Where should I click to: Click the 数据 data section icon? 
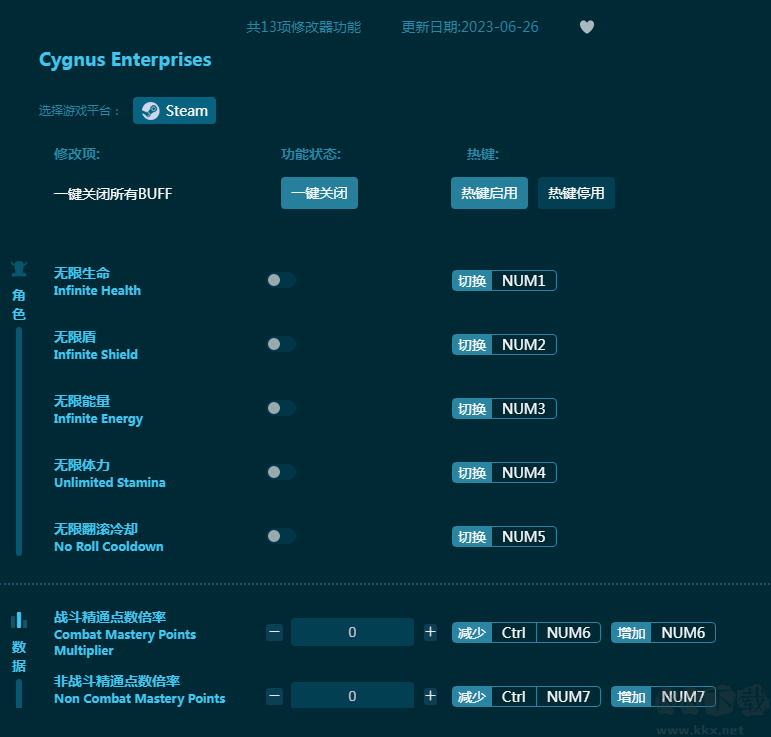click(19, 620)
